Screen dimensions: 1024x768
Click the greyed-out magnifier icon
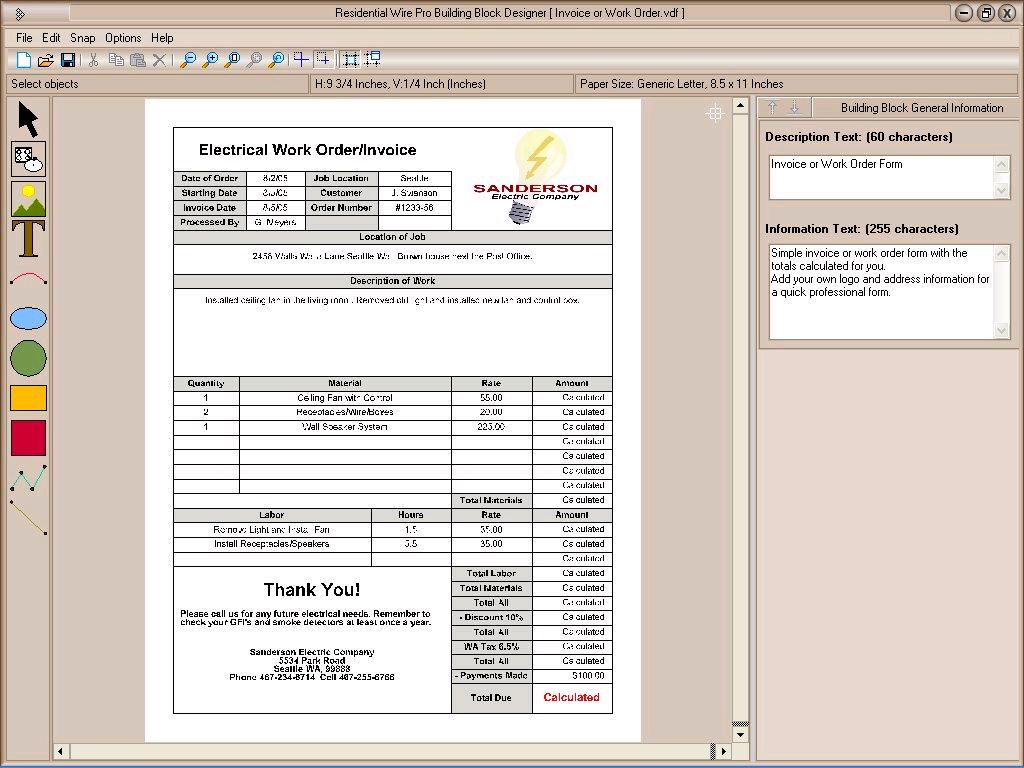pyautogui.click(x=255, y=60)
